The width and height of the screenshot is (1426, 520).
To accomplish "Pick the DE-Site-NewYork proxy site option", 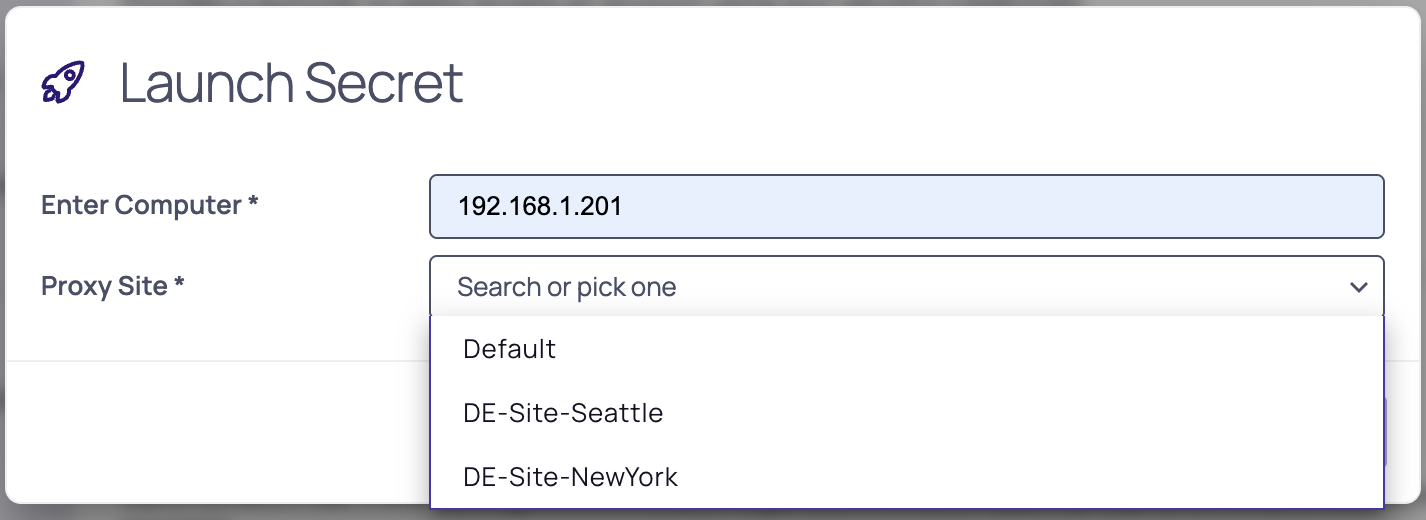I will pos(570,477).
